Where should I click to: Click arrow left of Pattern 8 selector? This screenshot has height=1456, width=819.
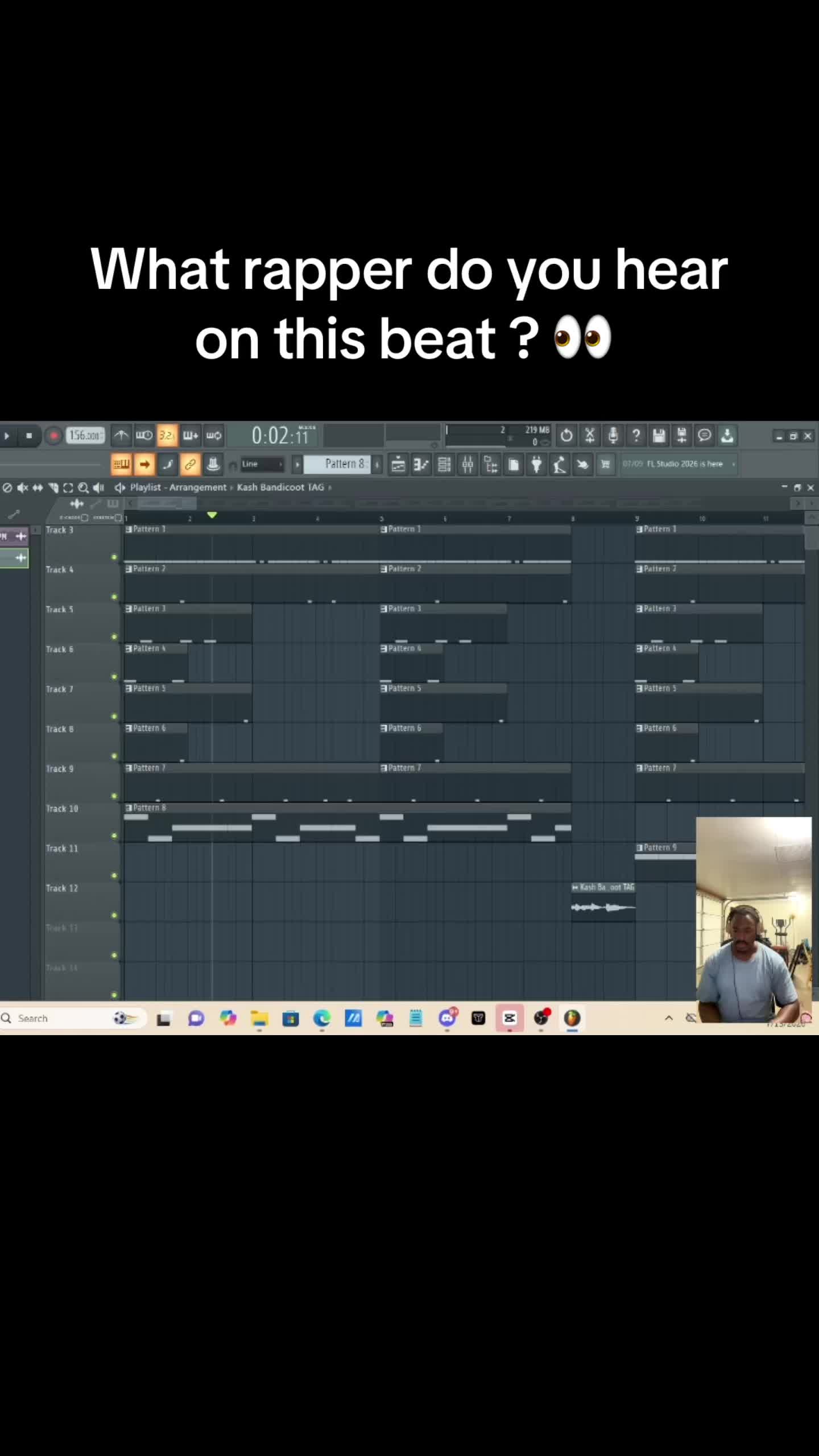point(297,464)
